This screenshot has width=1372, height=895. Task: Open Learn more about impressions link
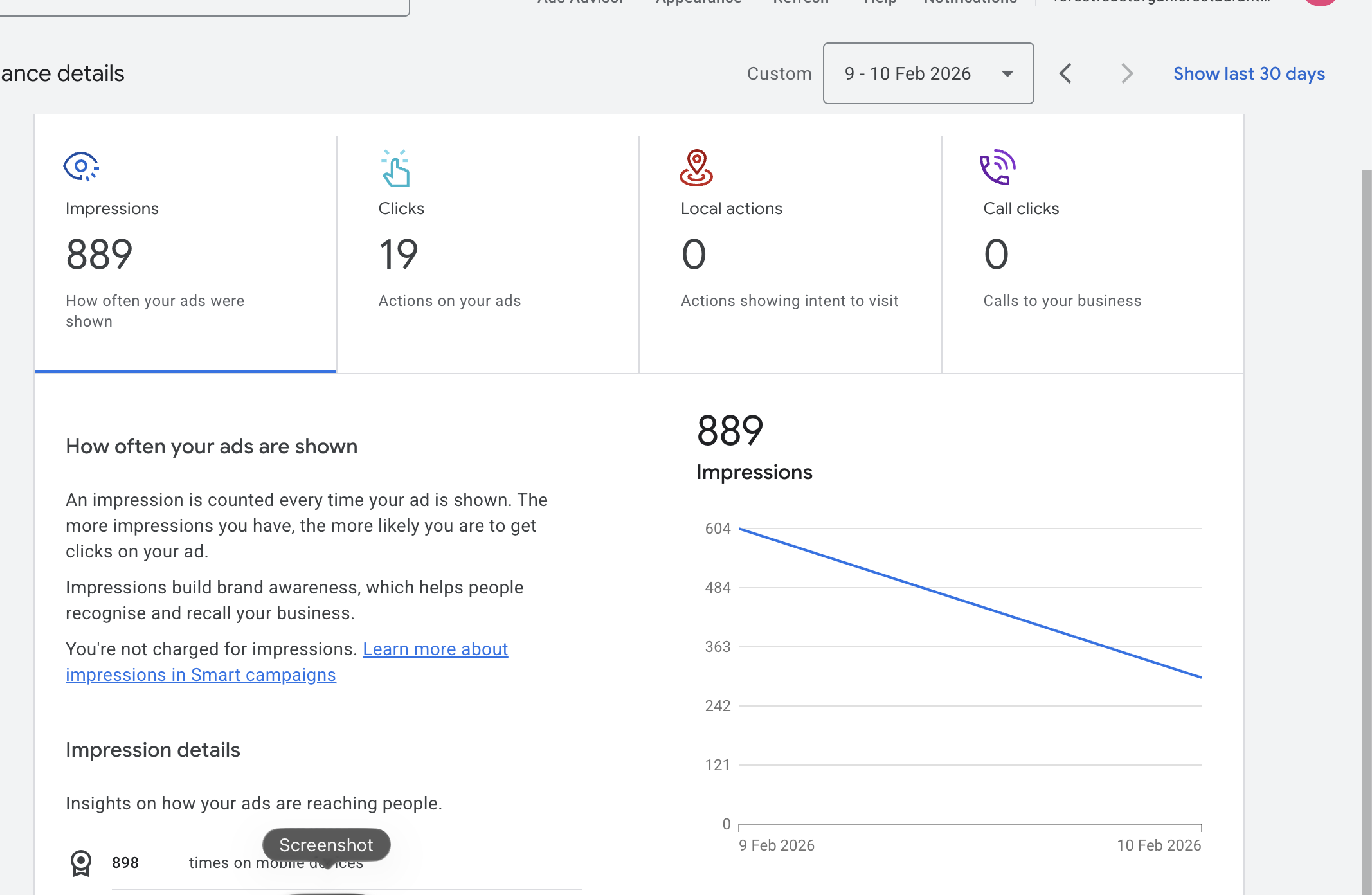(x=435, y=649)
